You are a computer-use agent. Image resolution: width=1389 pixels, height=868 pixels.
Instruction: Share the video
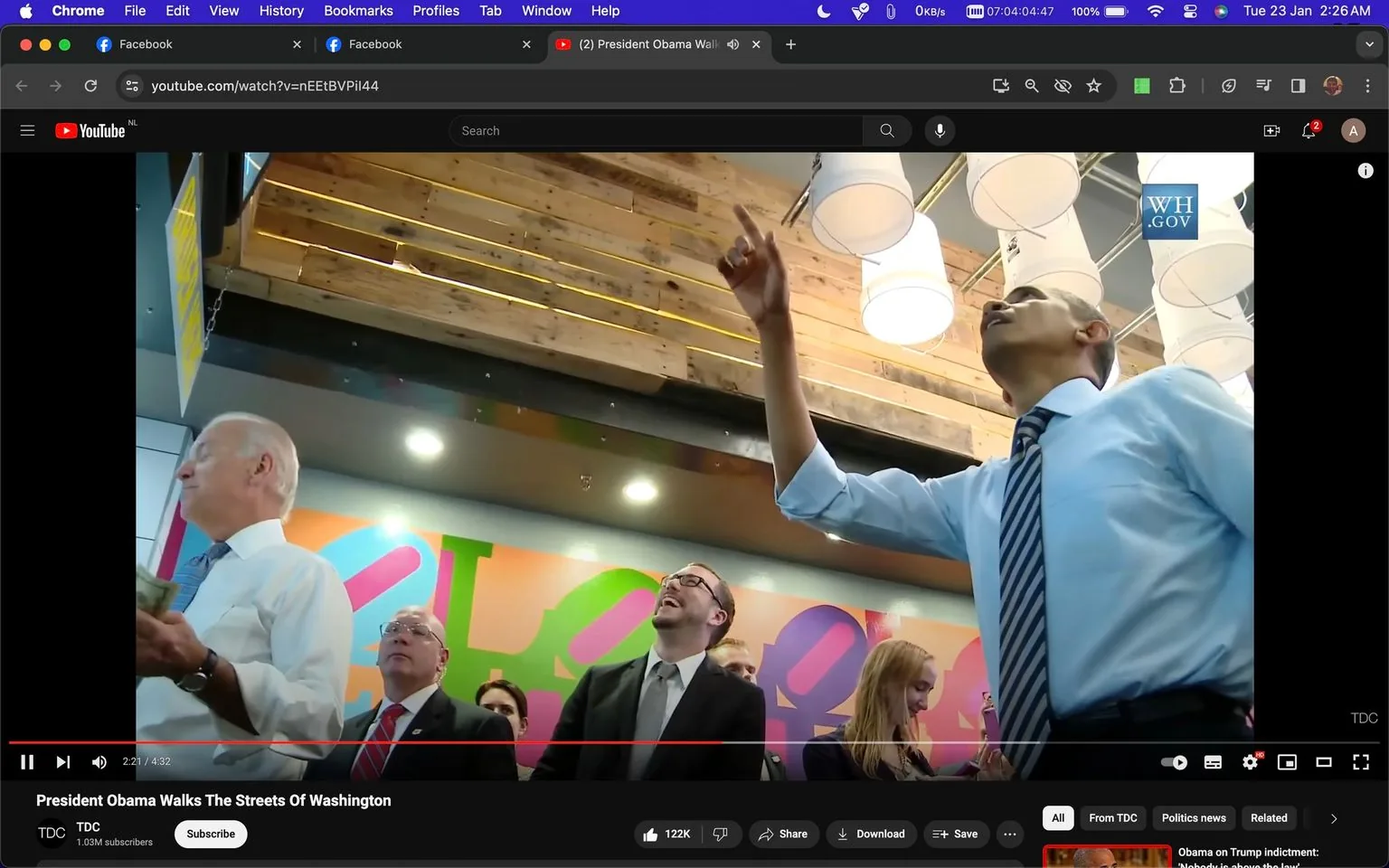point(783,834)
